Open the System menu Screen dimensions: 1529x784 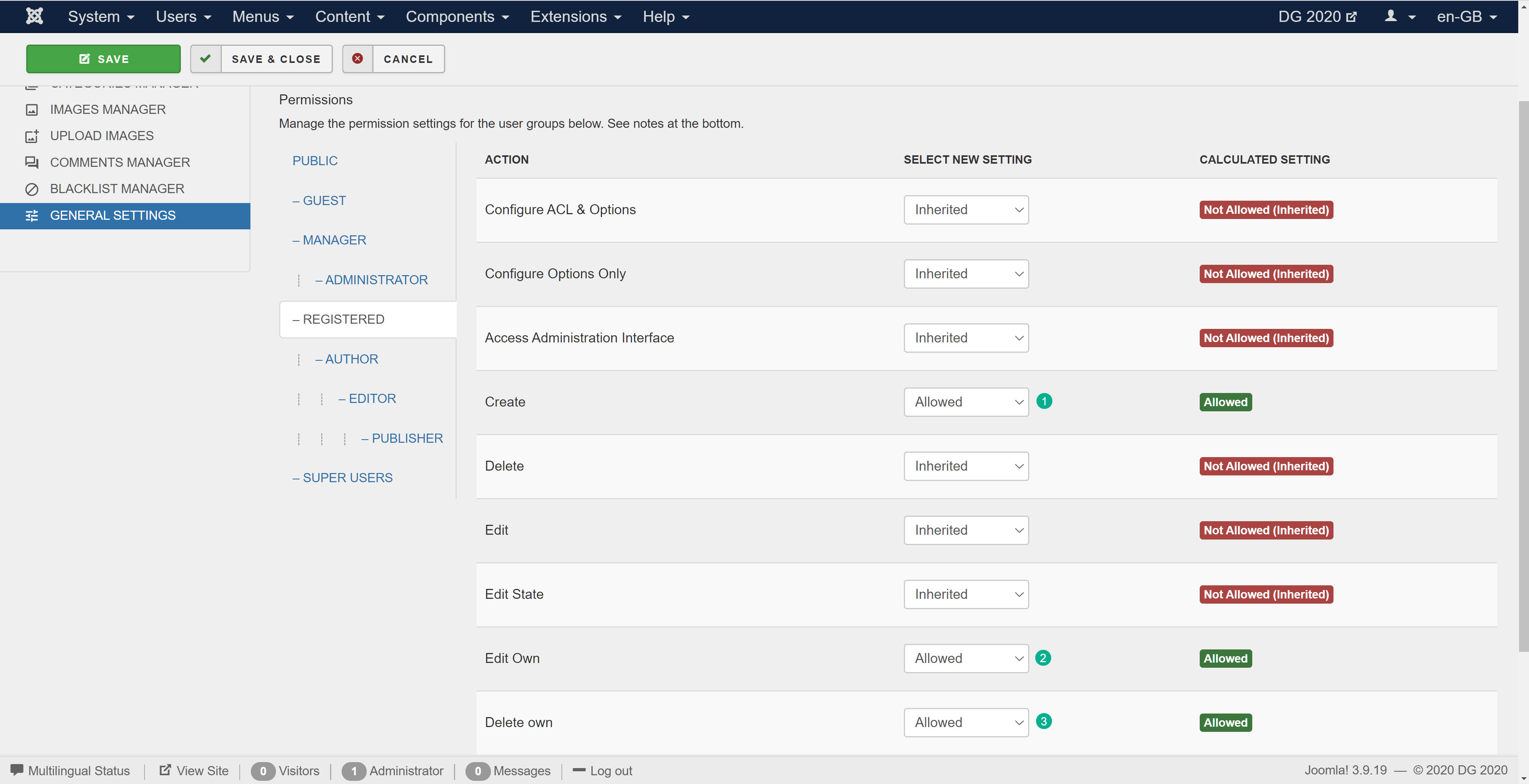(x=101, y=17)
